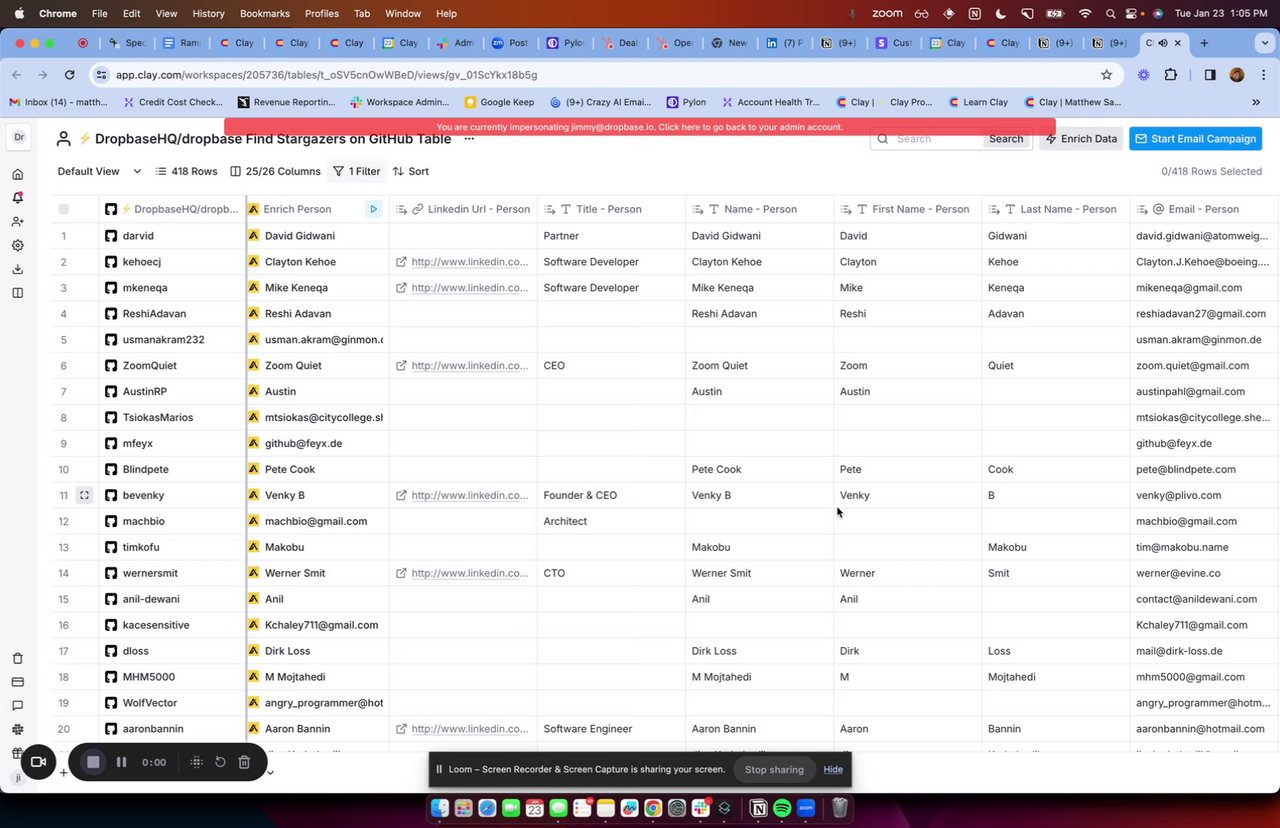Select the ZoomQuiet GitHub username cell
Screen dimensions: 1280x828
[x=172, y=366]
